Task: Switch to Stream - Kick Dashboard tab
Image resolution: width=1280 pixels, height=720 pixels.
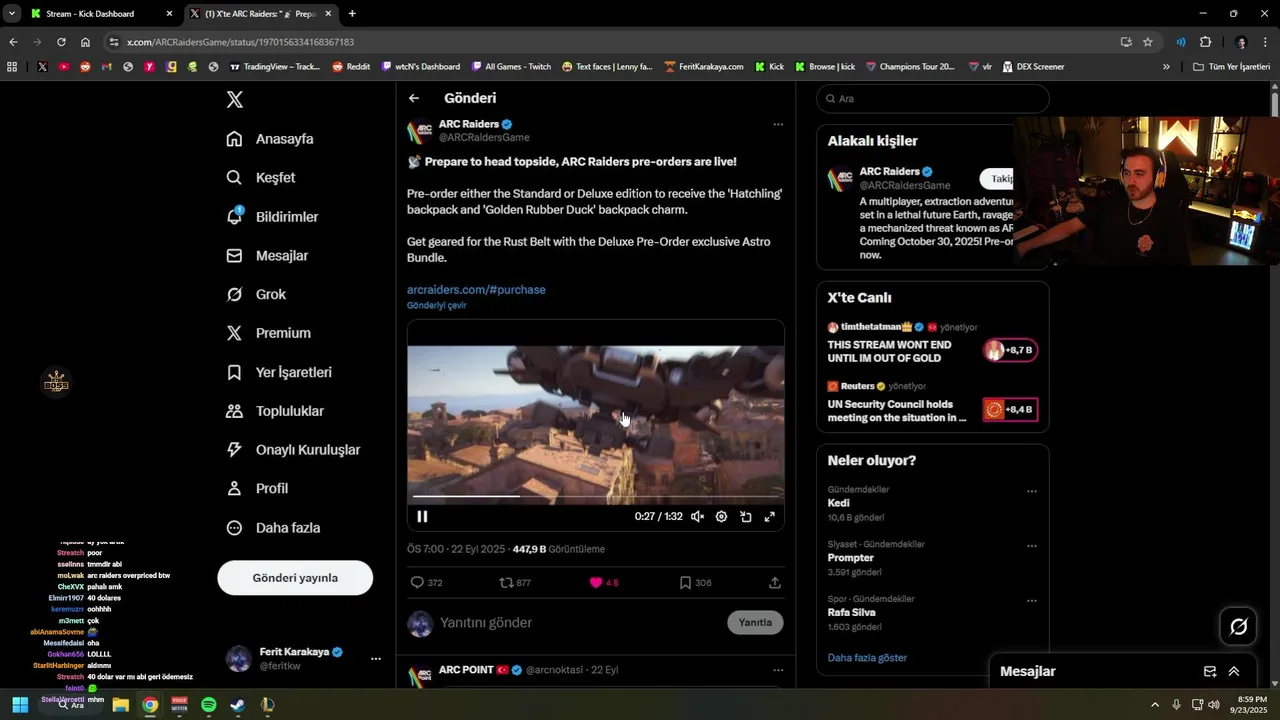Action: click(100, 14)
